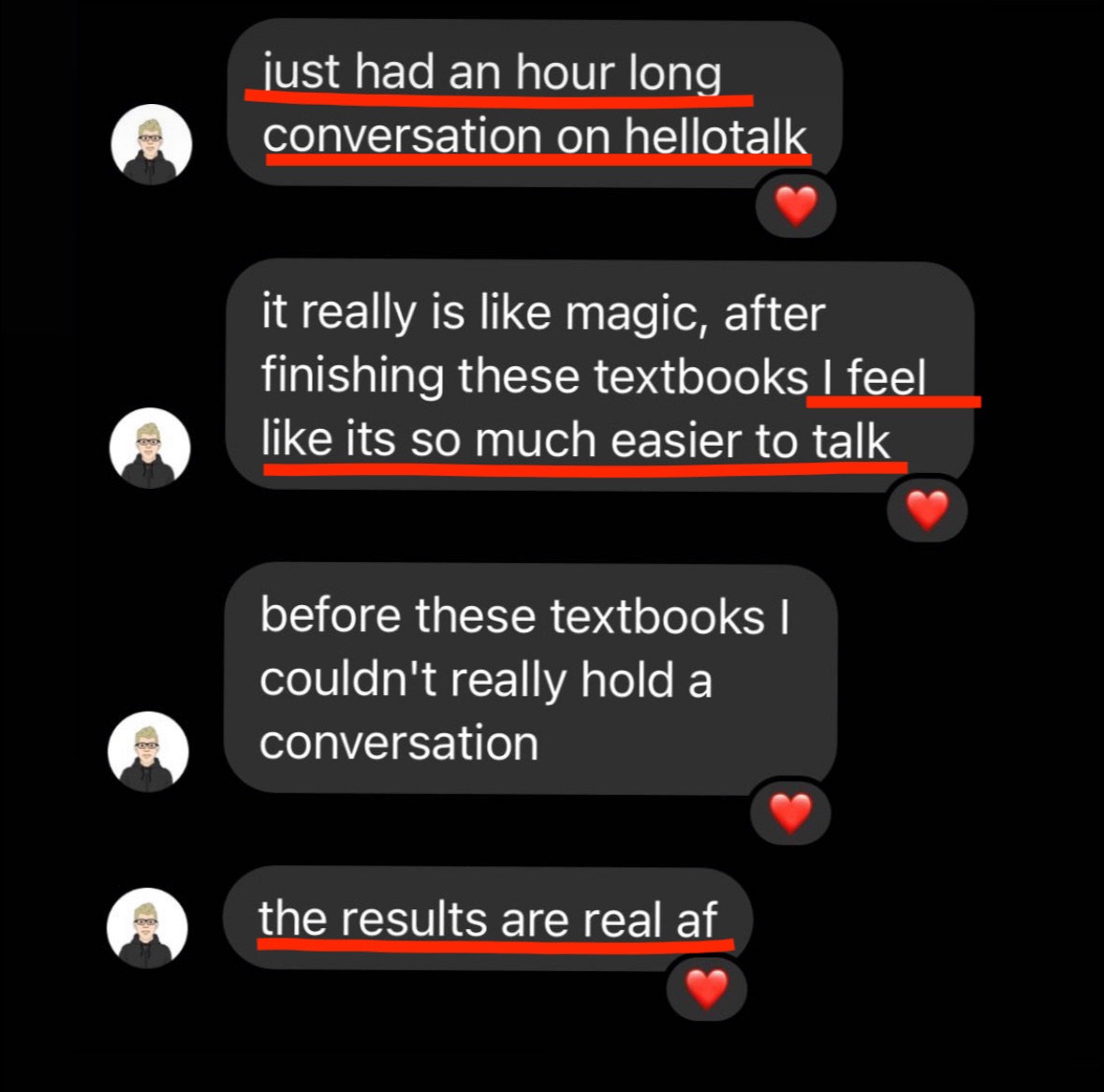Click the underlined text 'easier to talk'
Screen dimensions: 1104x1092
pos(750,441)
